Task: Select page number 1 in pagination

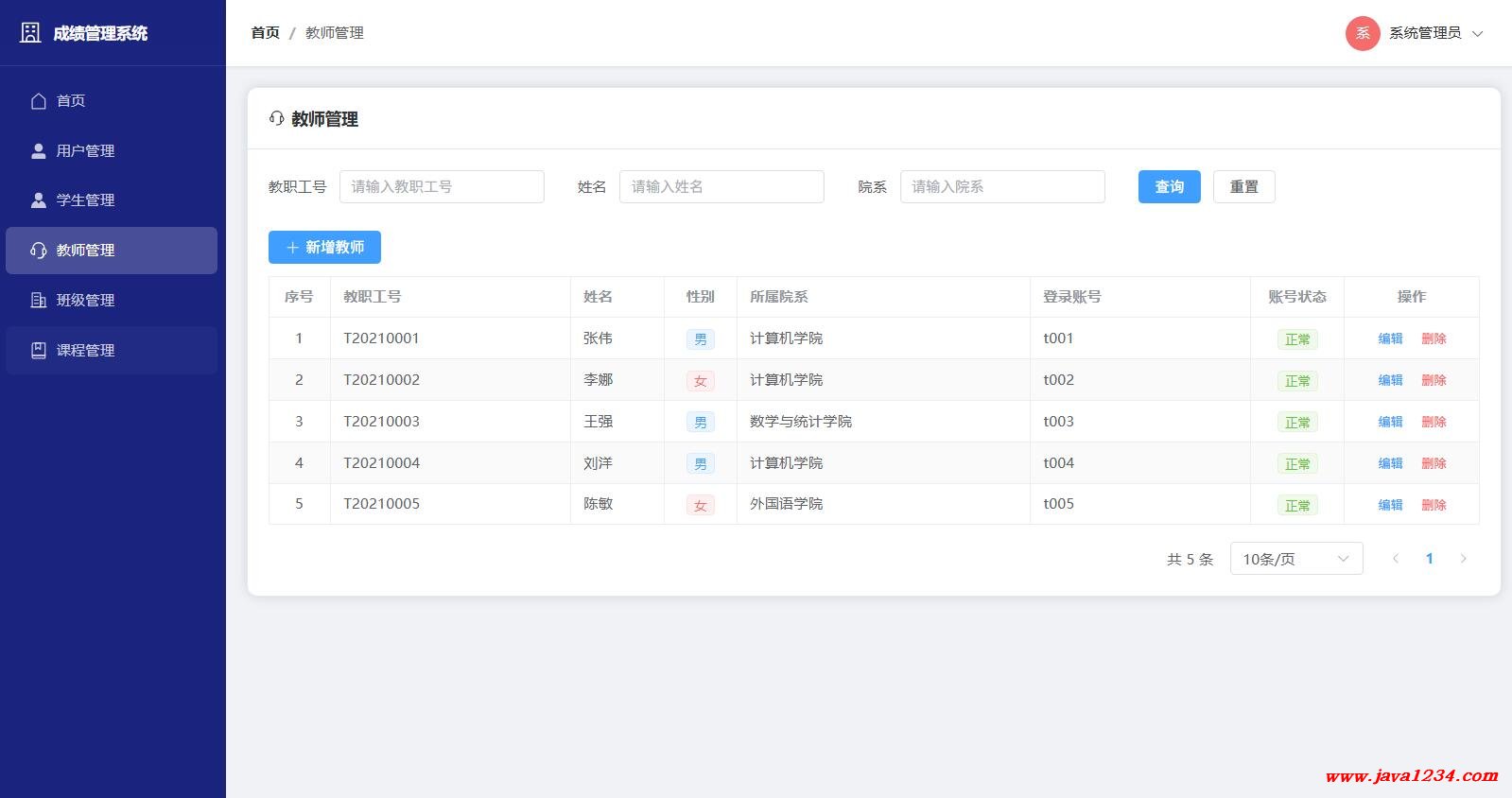Action: tap(1429, 559)
